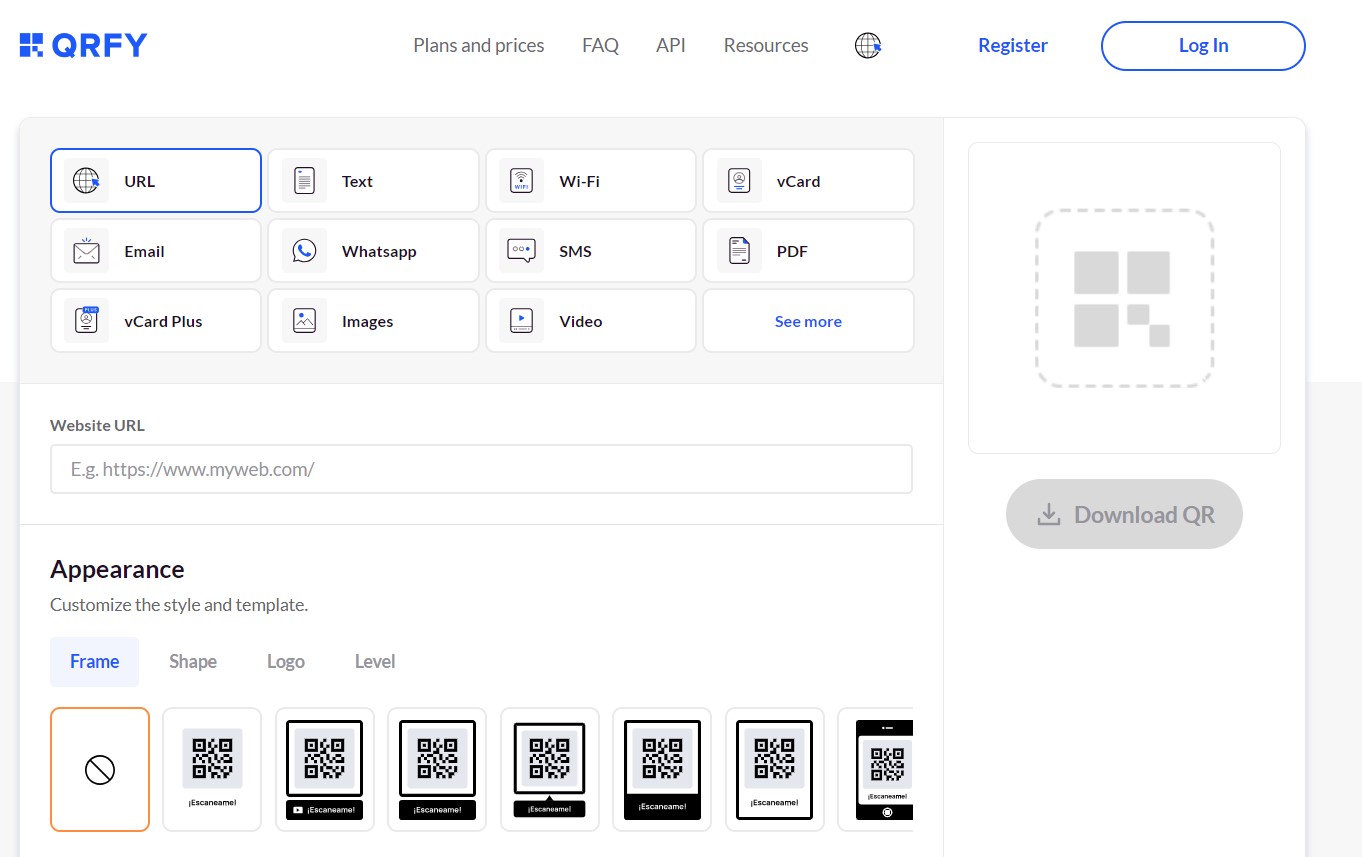Click the Download QR button
This screenshot has height=857, width=1362.
(x=1124, y=514)
